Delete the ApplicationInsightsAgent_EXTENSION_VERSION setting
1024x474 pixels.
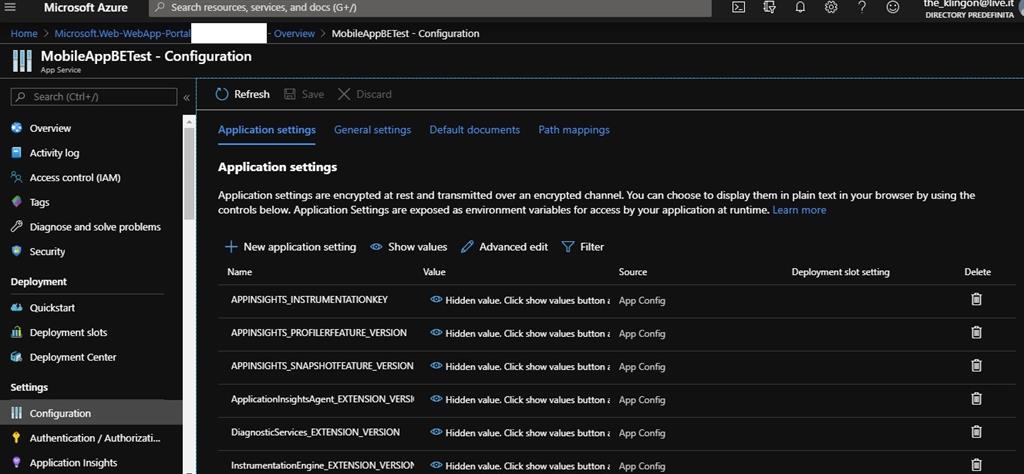tap(976, 398)
